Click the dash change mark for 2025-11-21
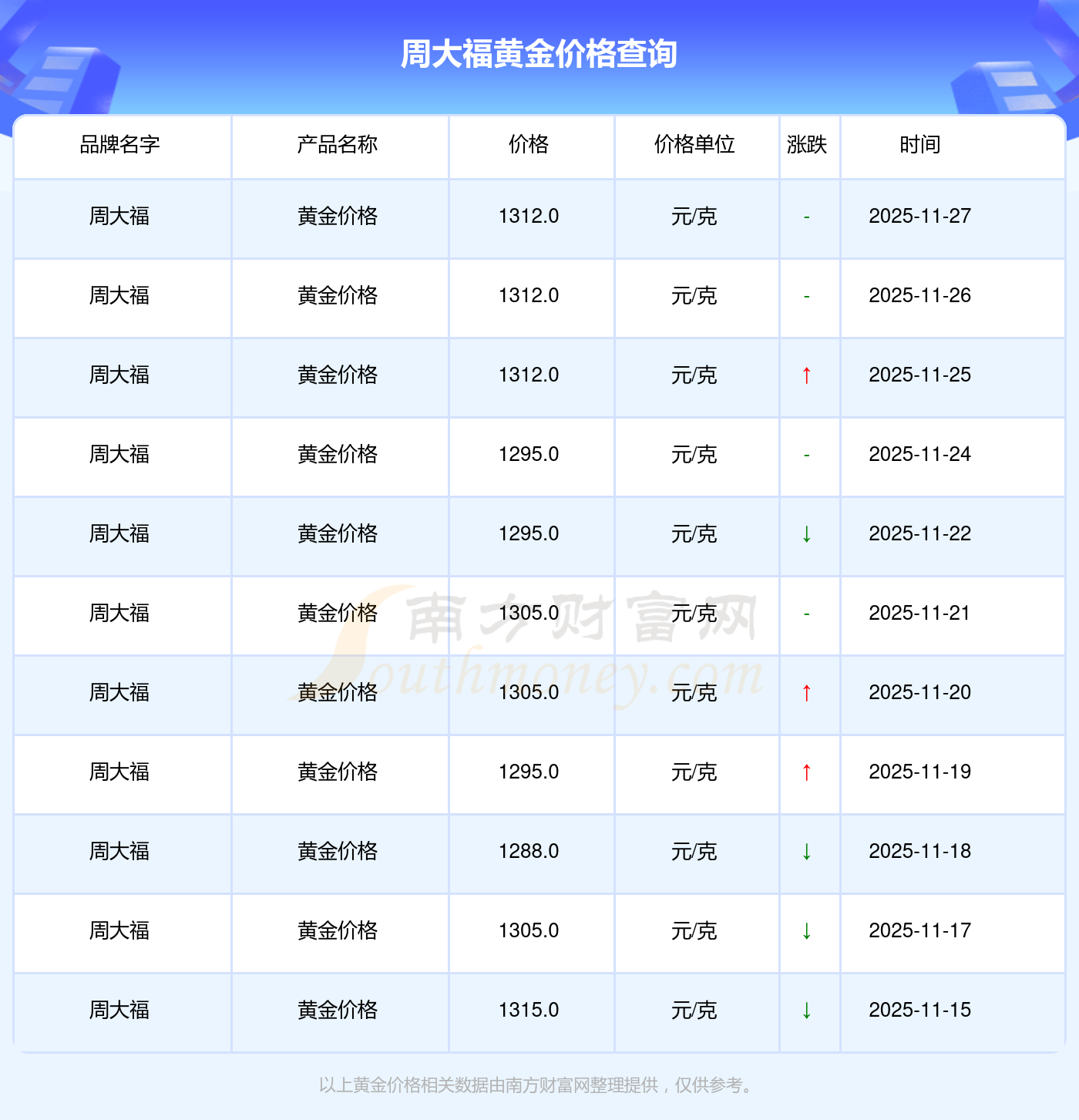Viewport: 1079px width, 1120px height. point(806,614)
